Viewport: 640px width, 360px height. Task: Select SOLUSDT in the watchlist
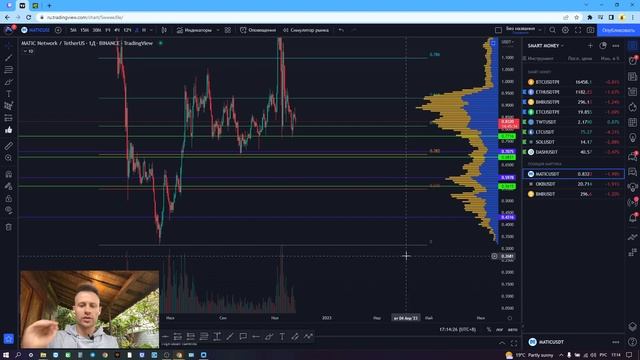pos(573,142)
